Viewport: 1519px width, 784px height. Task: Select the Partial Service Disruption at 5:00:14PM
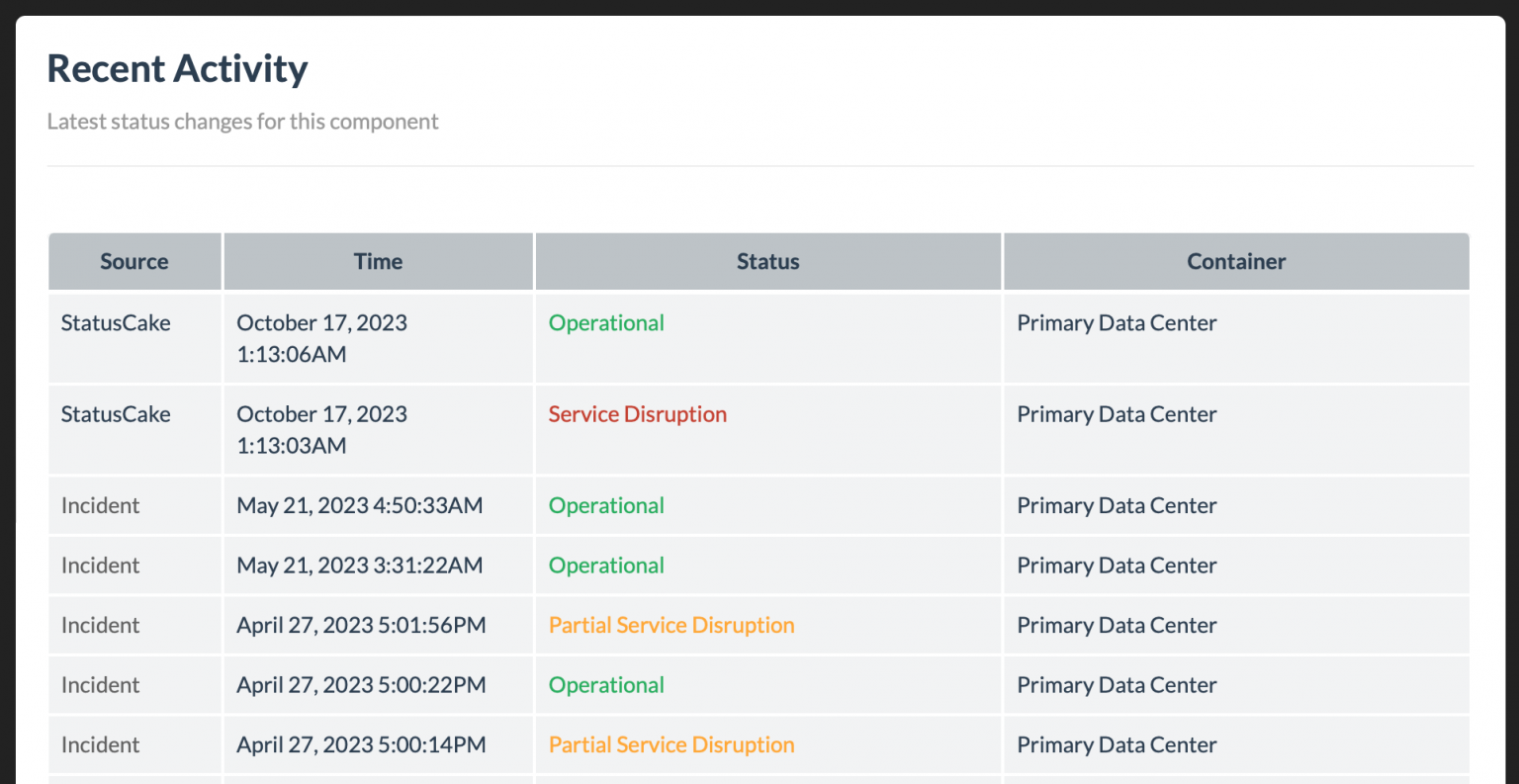[670, 744]
